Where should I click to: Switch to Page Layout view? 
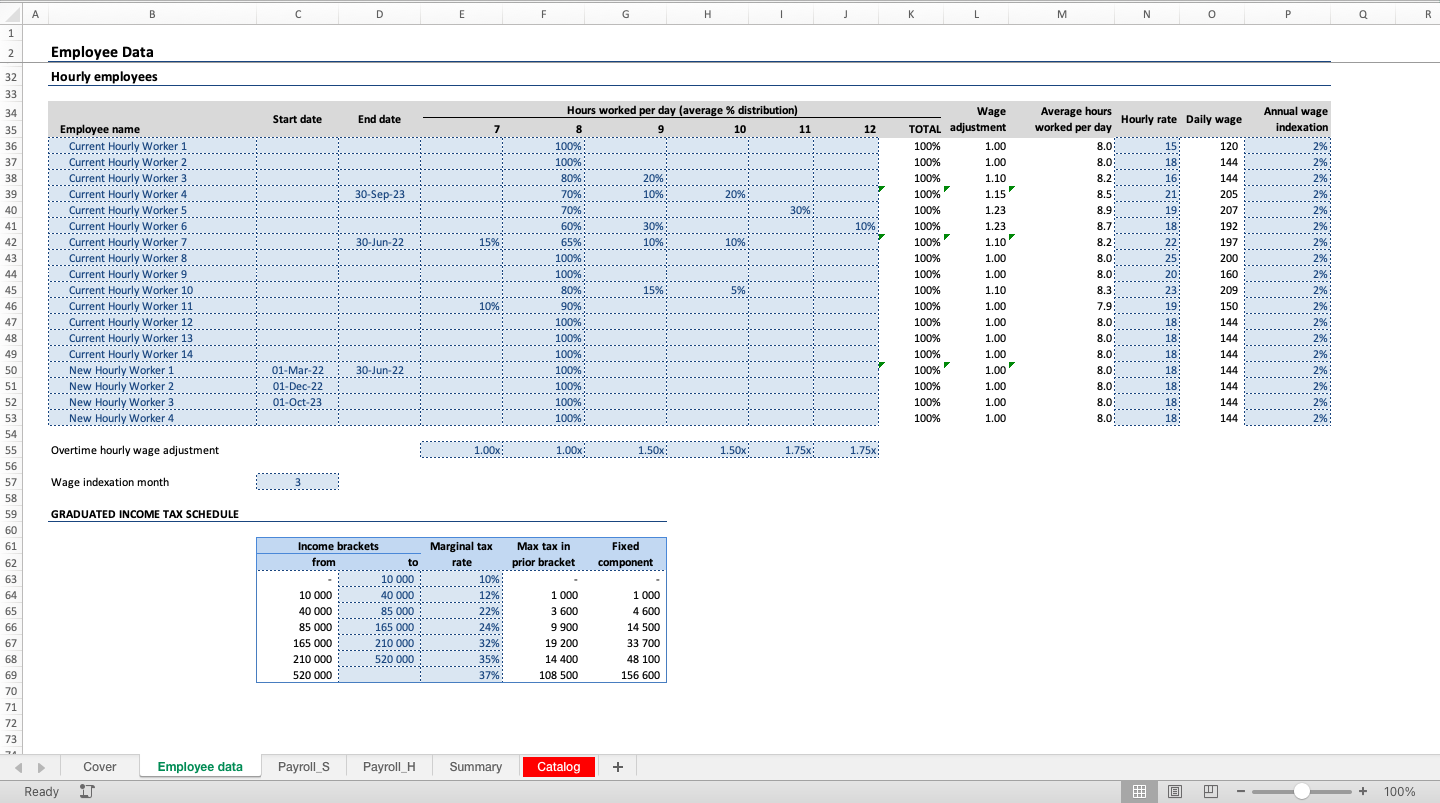(1175, 792)
